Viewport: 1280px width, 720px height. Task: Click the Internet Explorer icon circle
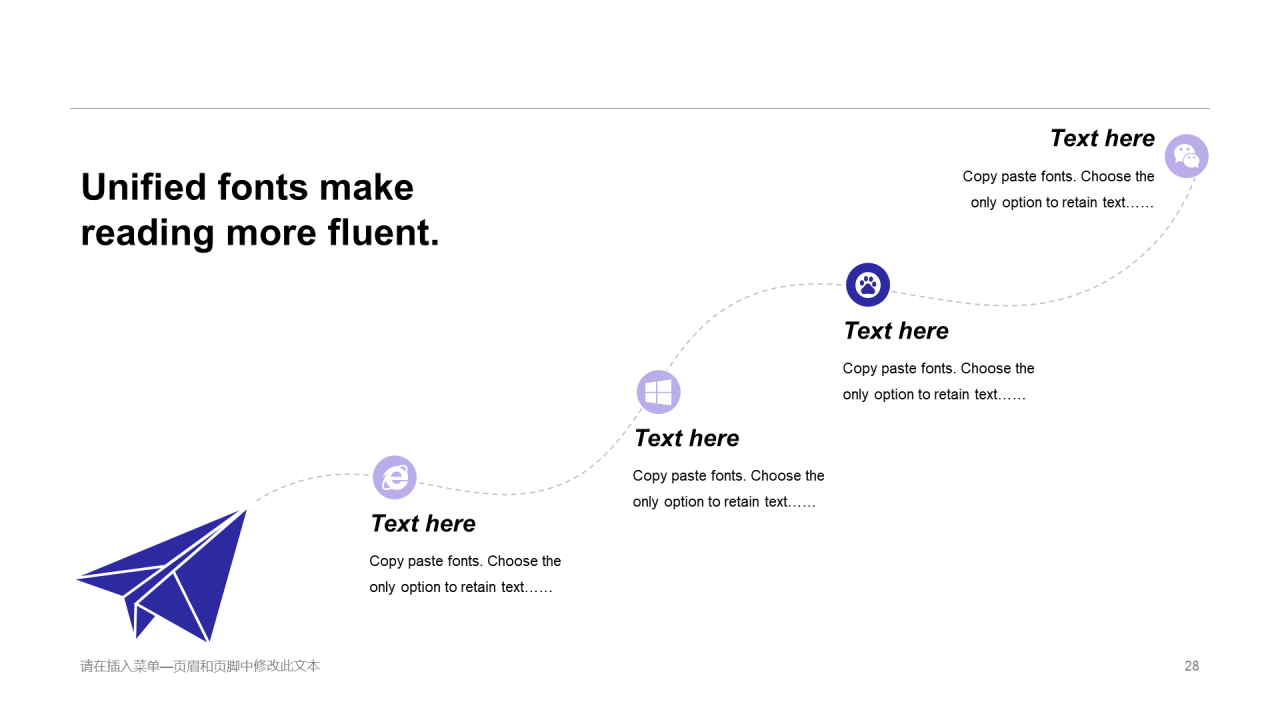pyautogui.click(x=395, y=477)
